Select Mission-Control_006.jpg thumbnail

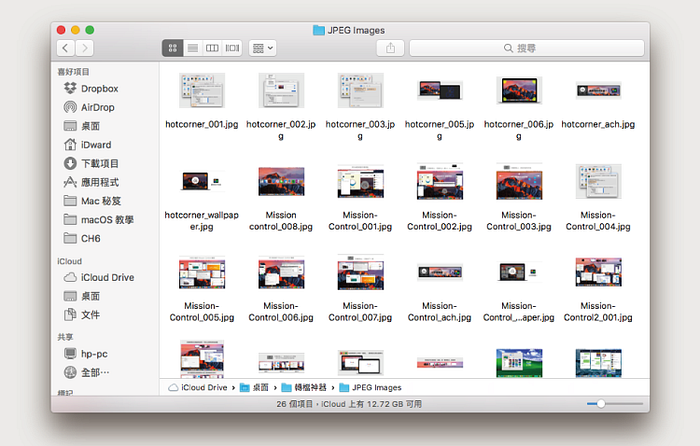click(281, 272)
